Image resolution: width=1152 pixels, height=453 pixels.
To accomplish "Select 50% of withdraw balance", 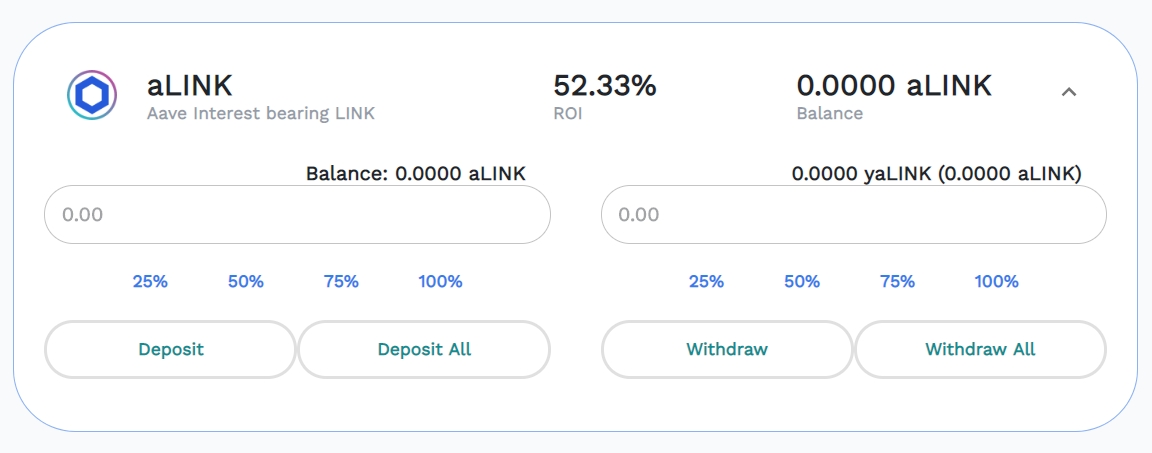I will click(802, 282).
